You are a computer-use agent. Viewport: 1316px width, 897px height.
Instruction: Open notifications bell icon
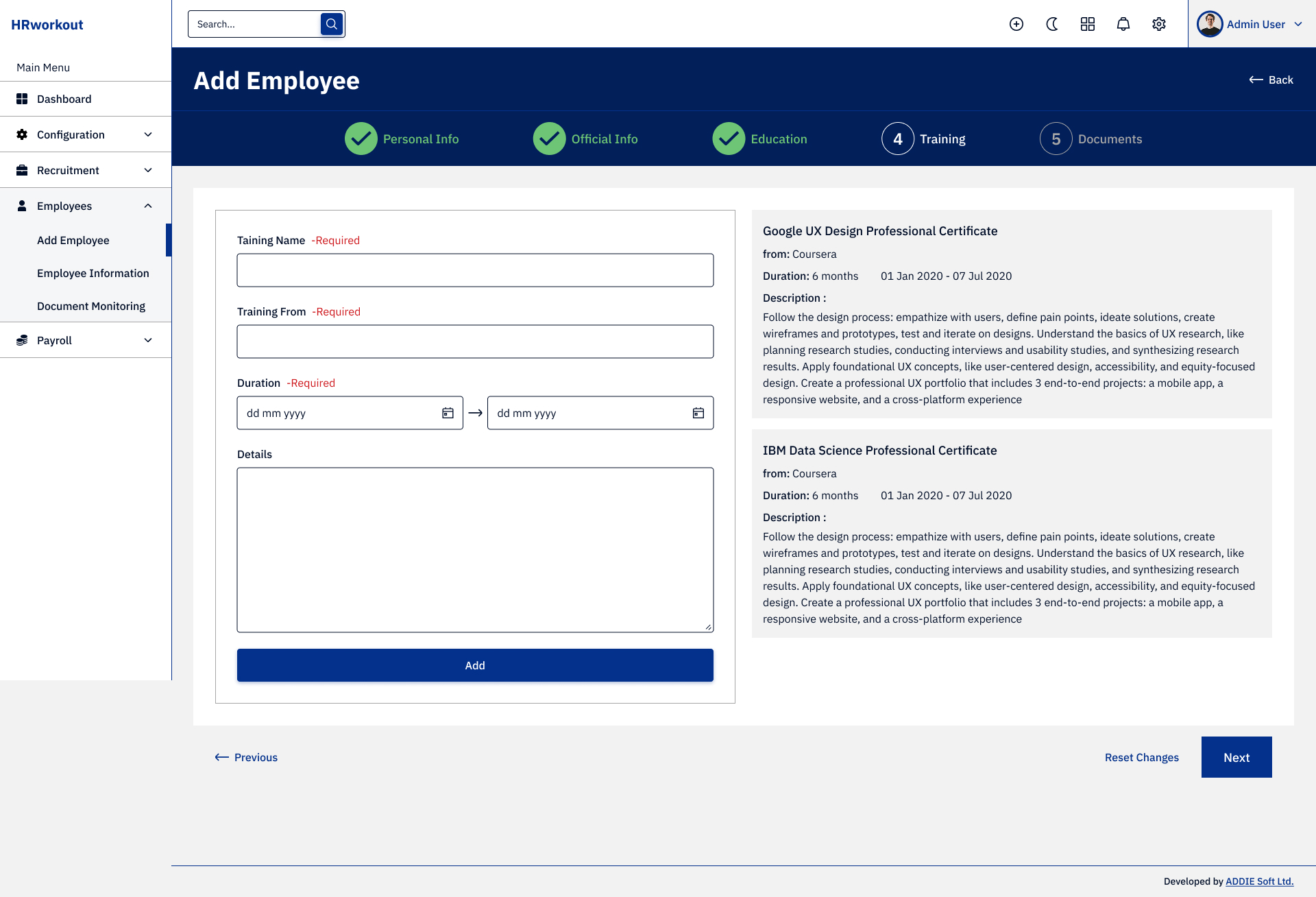pyautogui.click(x=1123, y=24)
